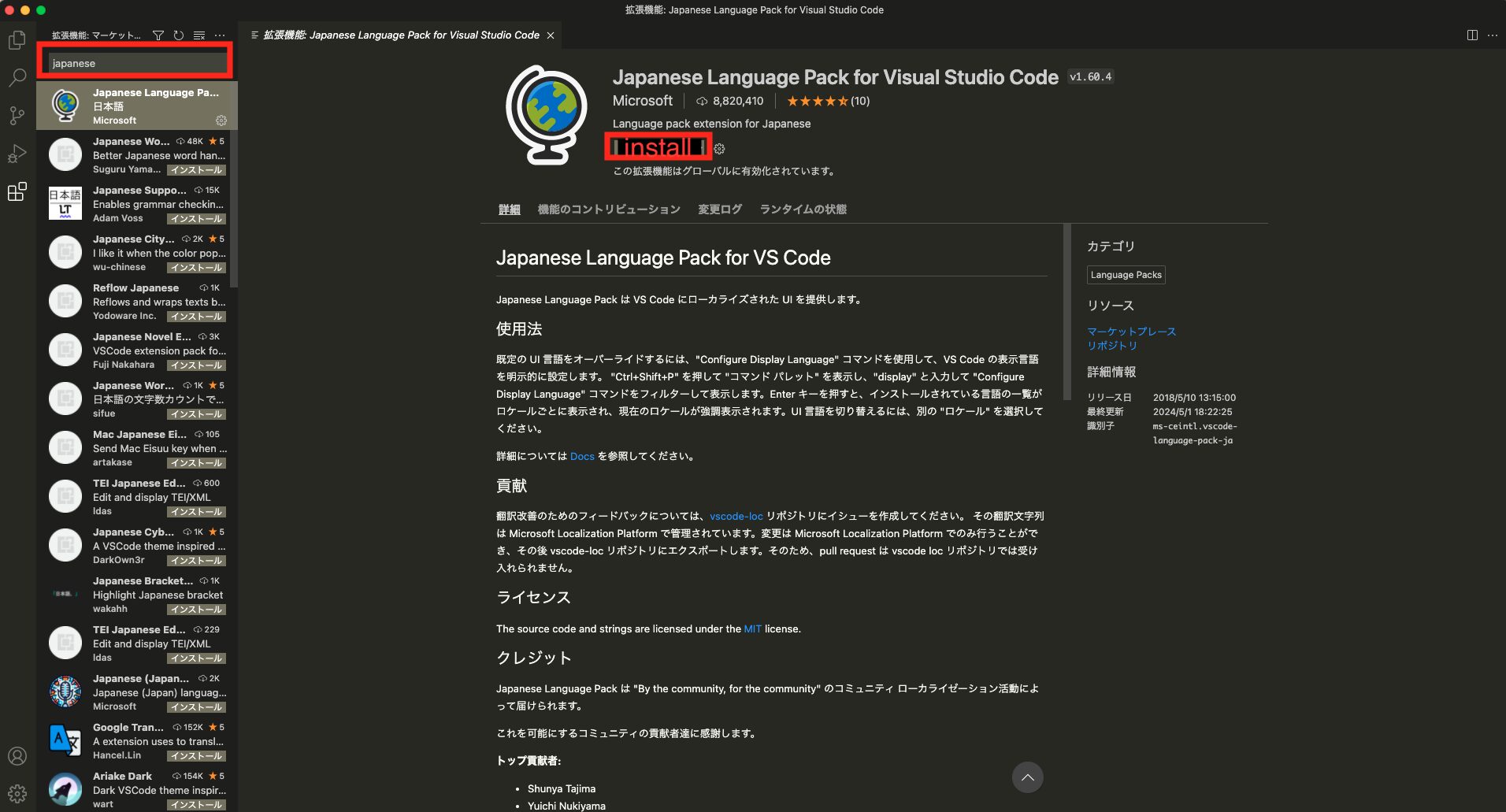1506x812 pixels.
Task: Install Google Translate by Hancel.Lin
Action: tap(197, 756)
